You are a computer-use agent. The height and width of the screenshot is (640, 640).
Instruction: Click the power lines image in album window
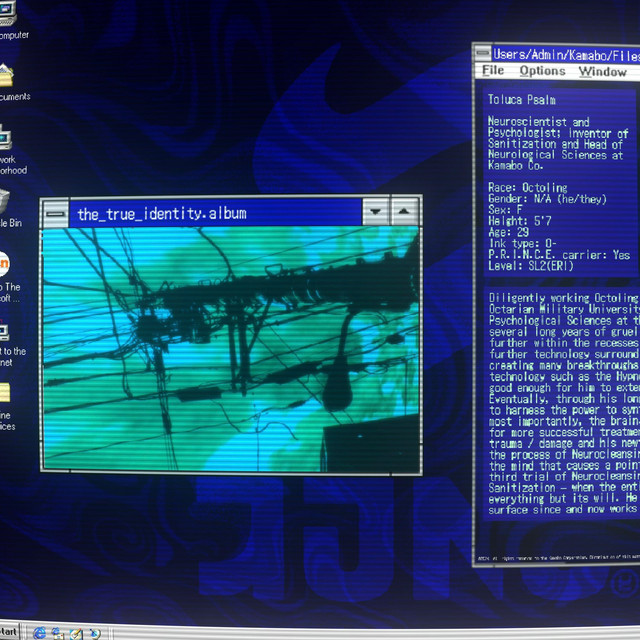(x=231, y=349)
